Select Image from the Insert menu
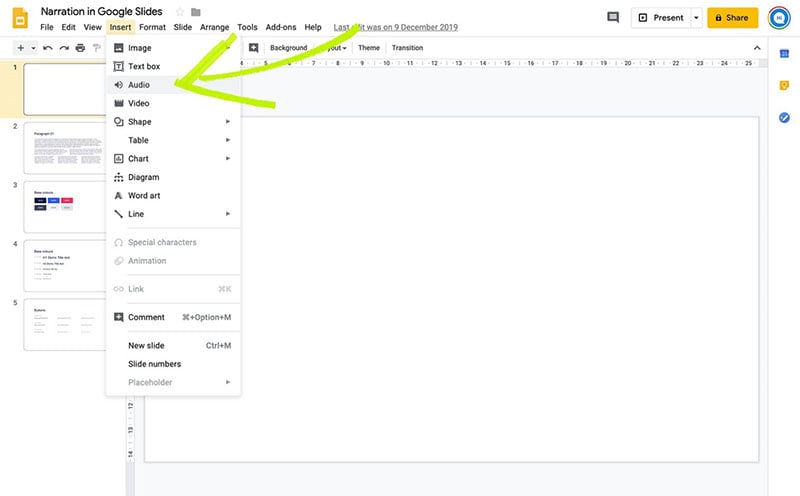This screenshot has height=496, width=800. pyautogui.click(x=173, y=48)
